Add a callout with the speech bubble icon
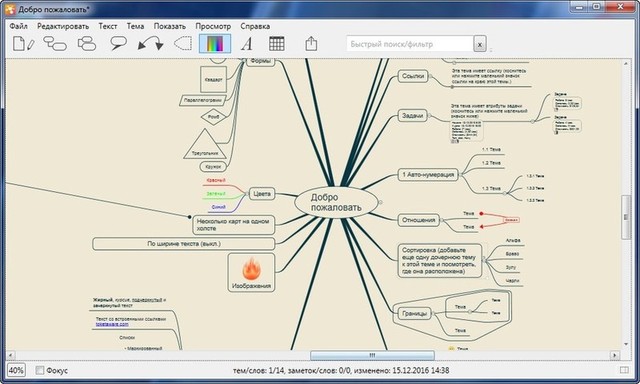Image resolution: width=640 pixels, height=384 pixels. coord(118,44)
